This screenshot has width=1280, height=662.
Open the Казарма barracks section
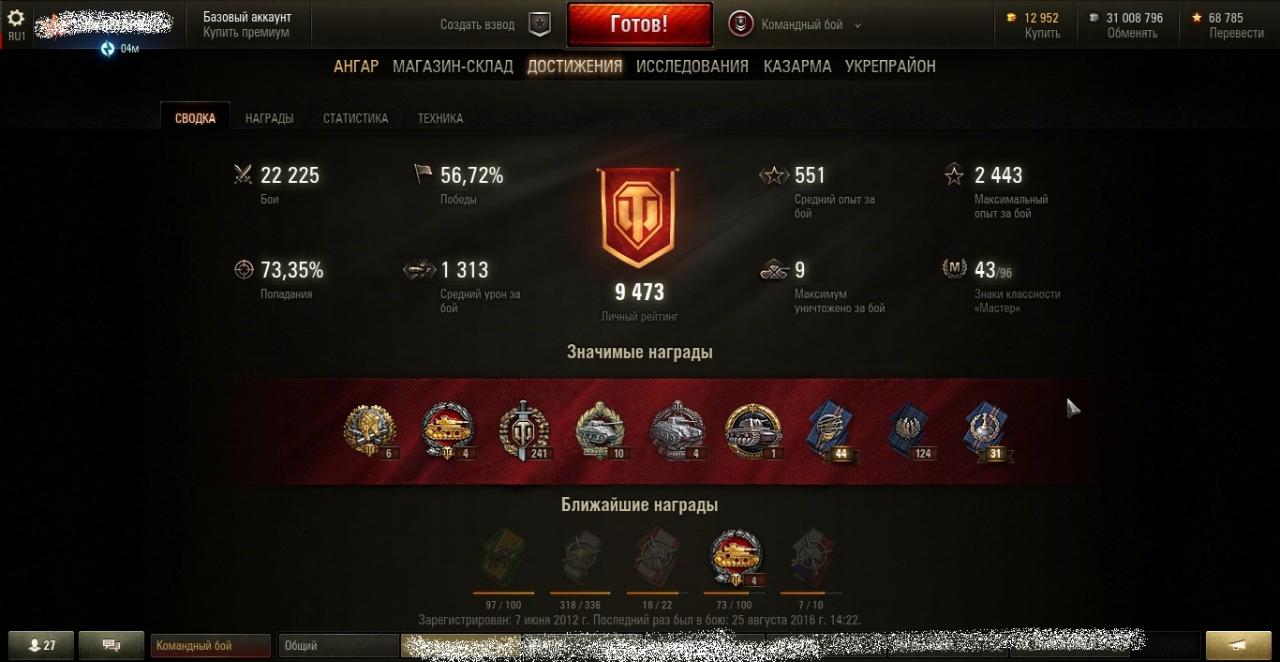tap(797, 66)
